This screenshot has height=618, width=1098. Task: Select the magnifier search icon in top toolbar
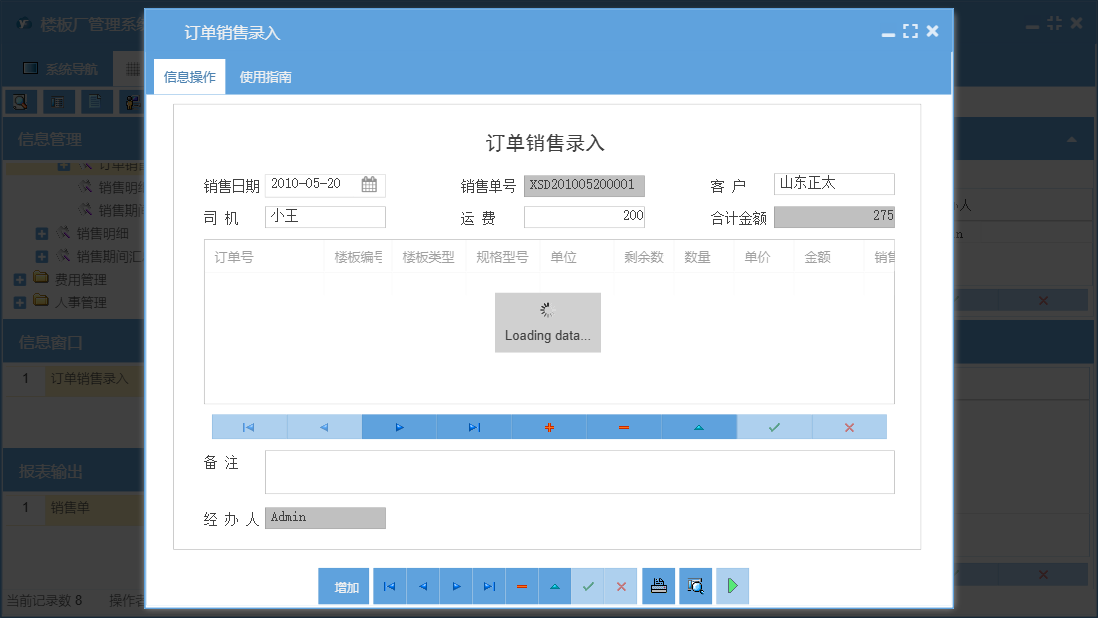pyautogui.click(x=20, y=101)
